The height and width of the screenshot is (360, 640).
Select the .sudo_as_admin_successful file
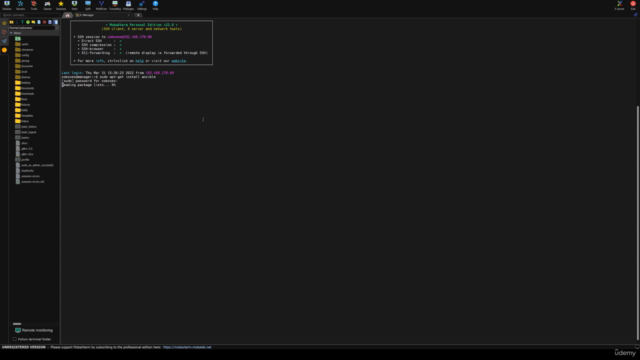click(35, 165)
